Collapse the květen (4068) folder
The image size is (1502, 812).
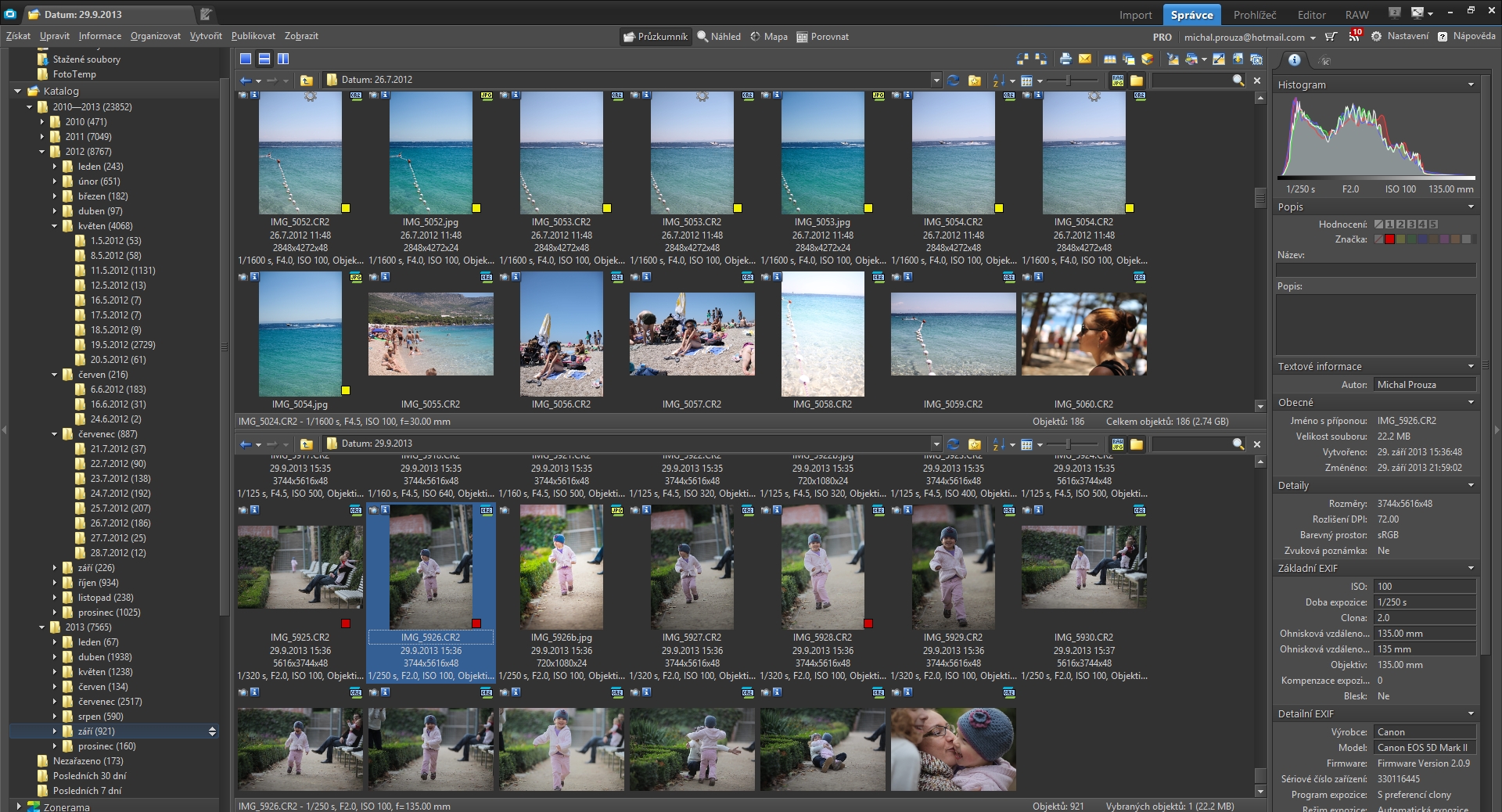pyautogui.click(x=55, y=226)
